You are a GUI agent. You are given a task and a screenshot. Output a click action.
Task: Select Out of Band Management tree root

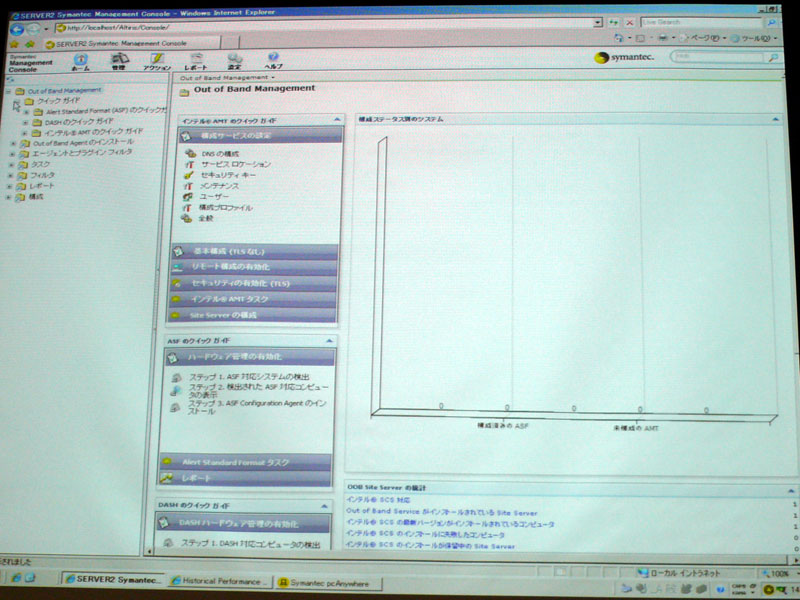coord(64,91)
